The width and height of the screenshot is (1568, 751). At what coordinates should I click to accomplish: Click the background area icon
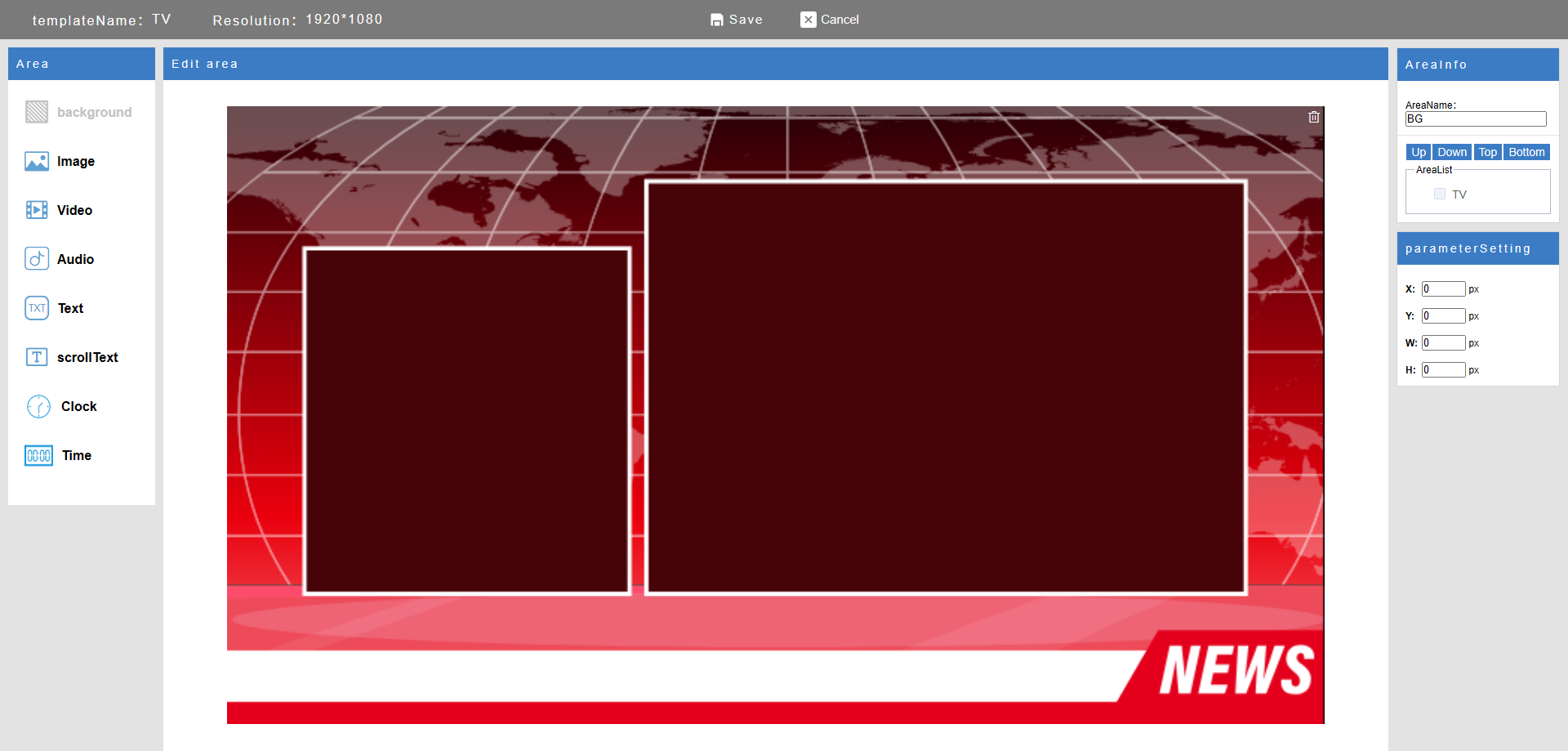(37, 112)
